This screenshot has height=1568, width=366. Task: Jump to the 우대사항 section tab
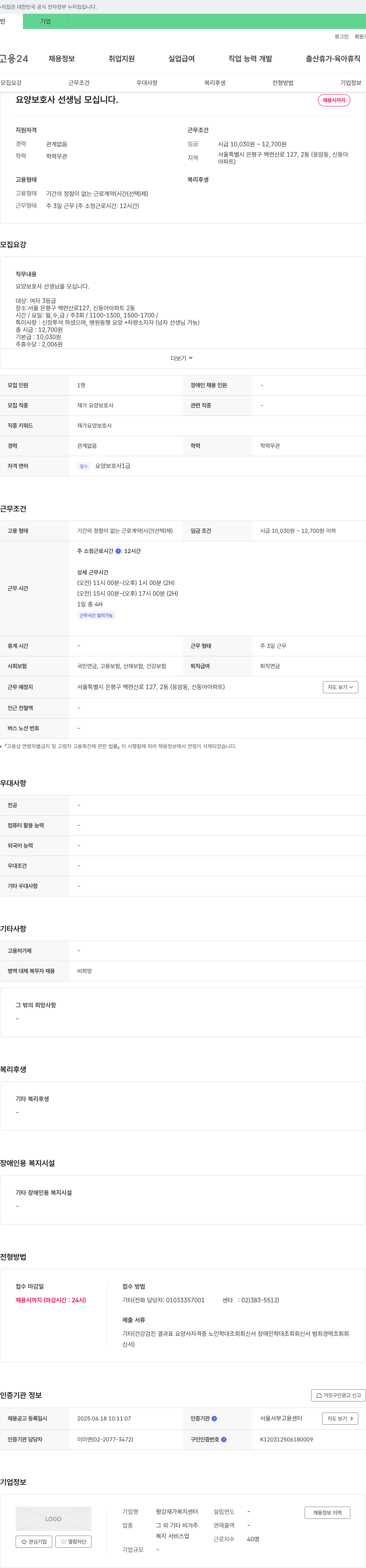147,83
